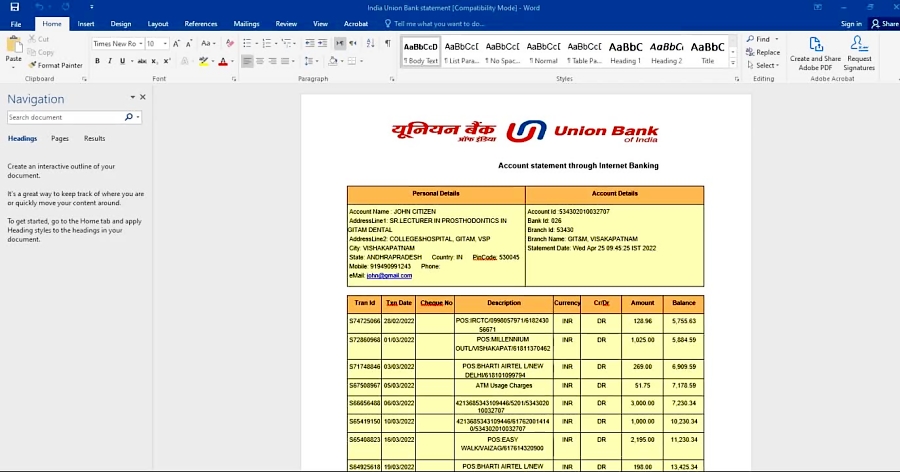
Task: Apply strikethrough formatting (abc icon)
Action: [142, 61]
